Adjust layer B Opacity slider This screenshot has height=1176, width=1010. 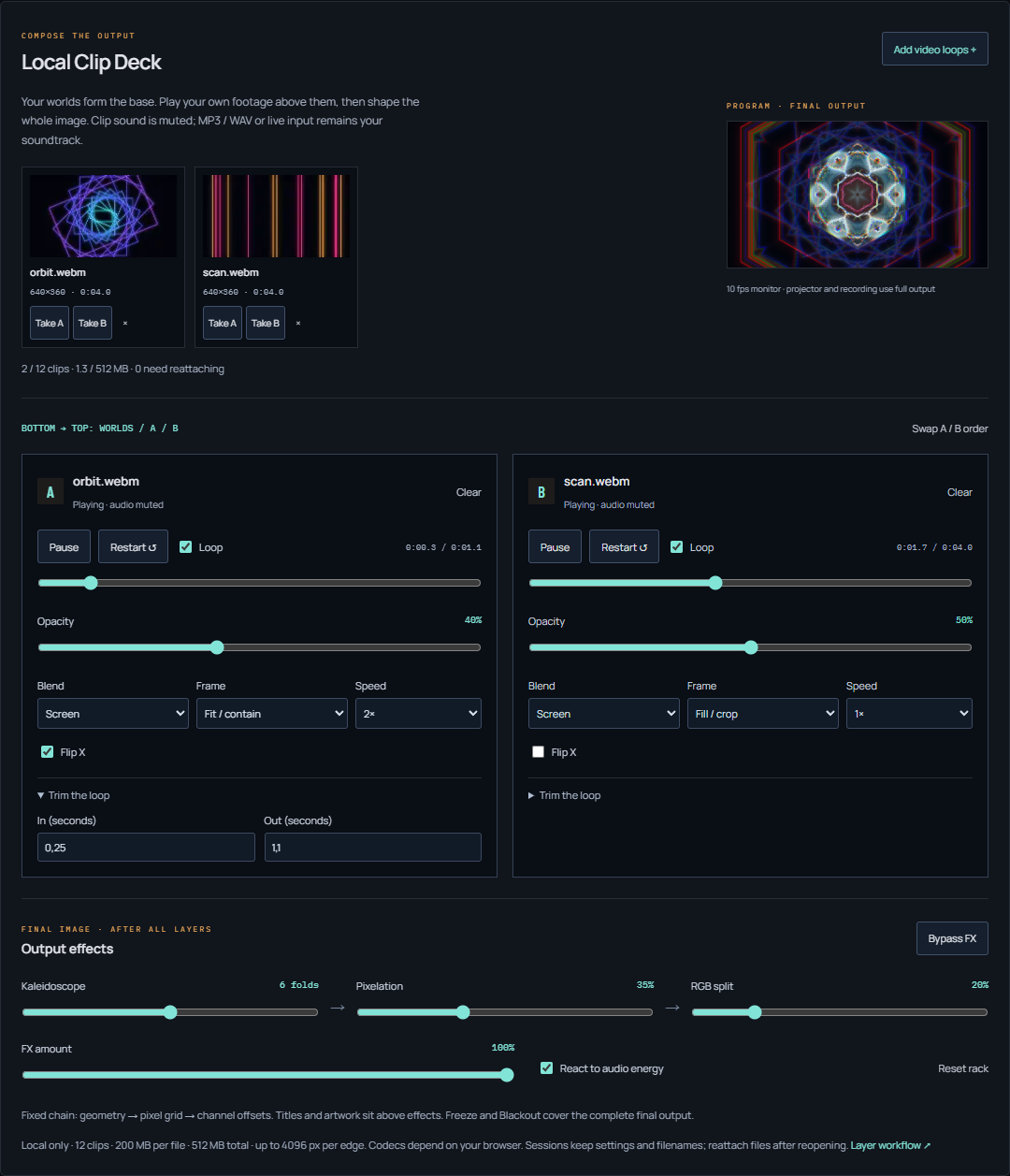click(x=750, y=647)
